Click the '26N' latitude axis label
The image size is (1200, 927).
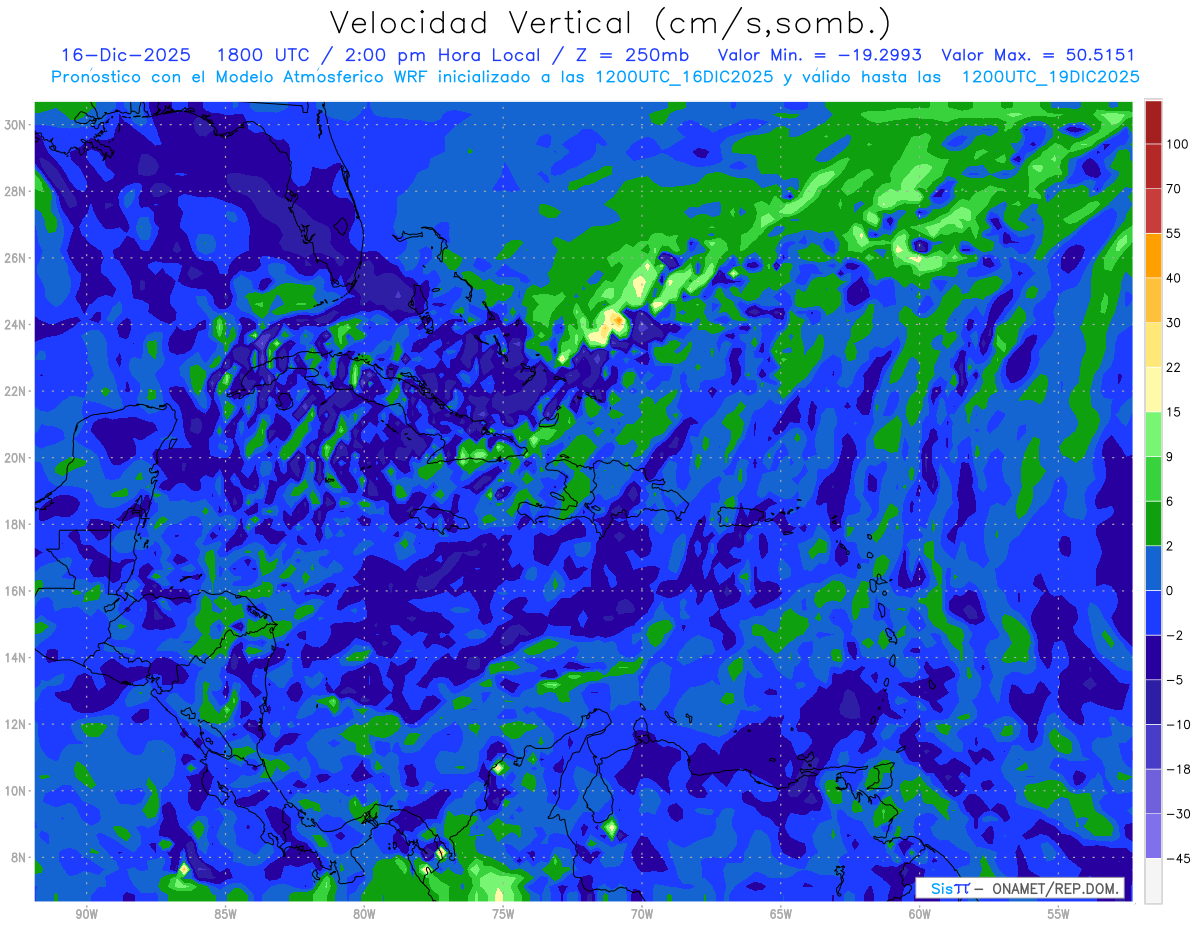tap(16, 257)
